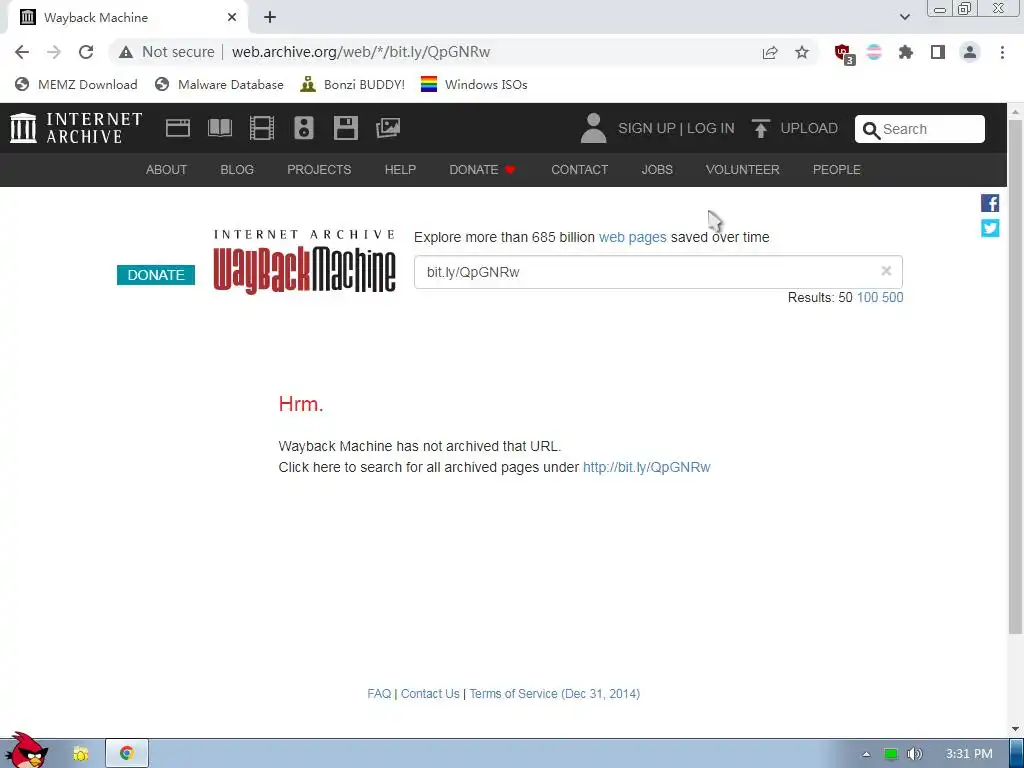
Task: Follow the http://bit.ly/QpGNRw link
Action: pyautogui.click(x=647, y=467)
